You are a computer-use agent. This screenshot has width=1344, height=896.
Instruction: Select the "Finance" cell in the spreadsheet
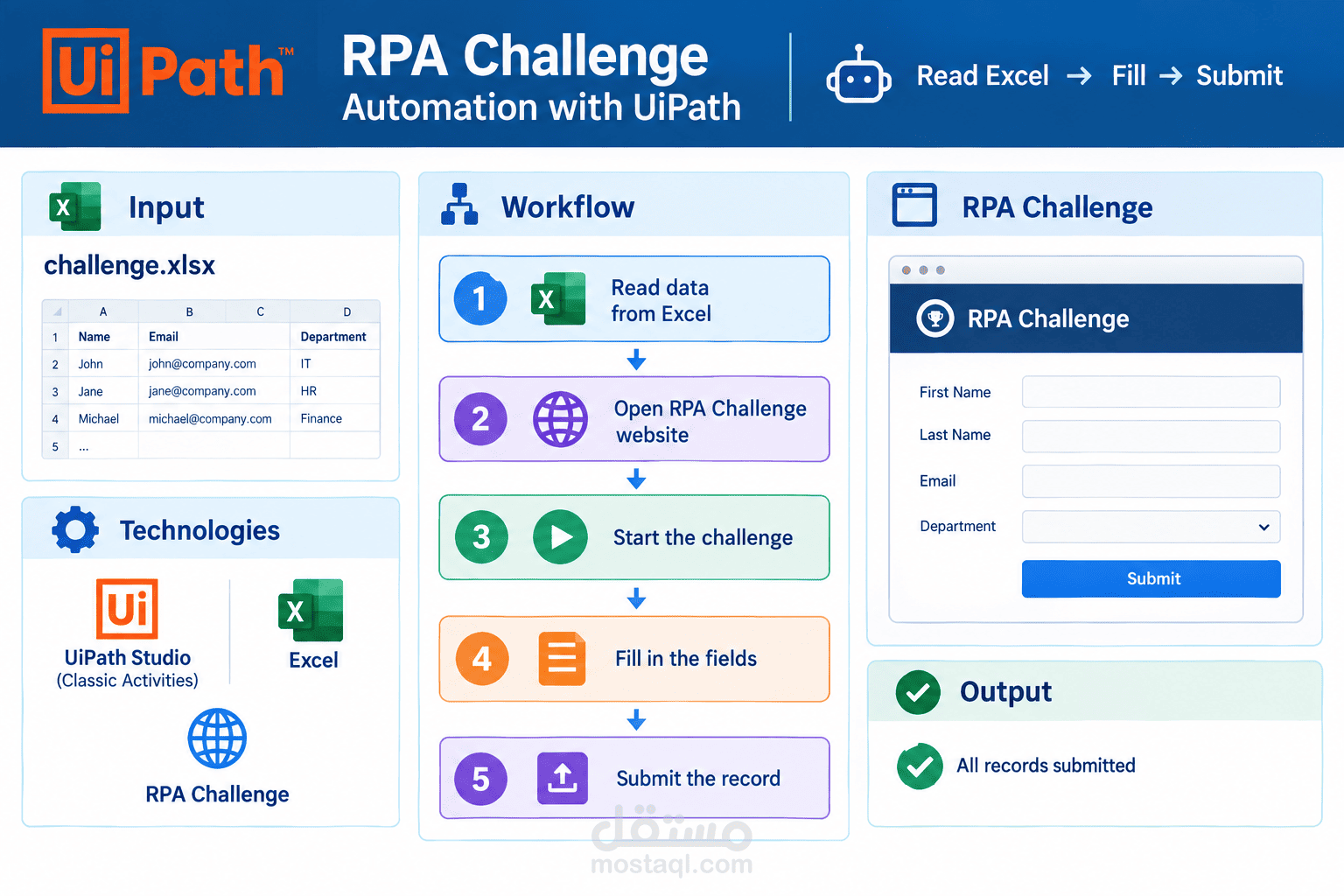(x=334, y=418)
